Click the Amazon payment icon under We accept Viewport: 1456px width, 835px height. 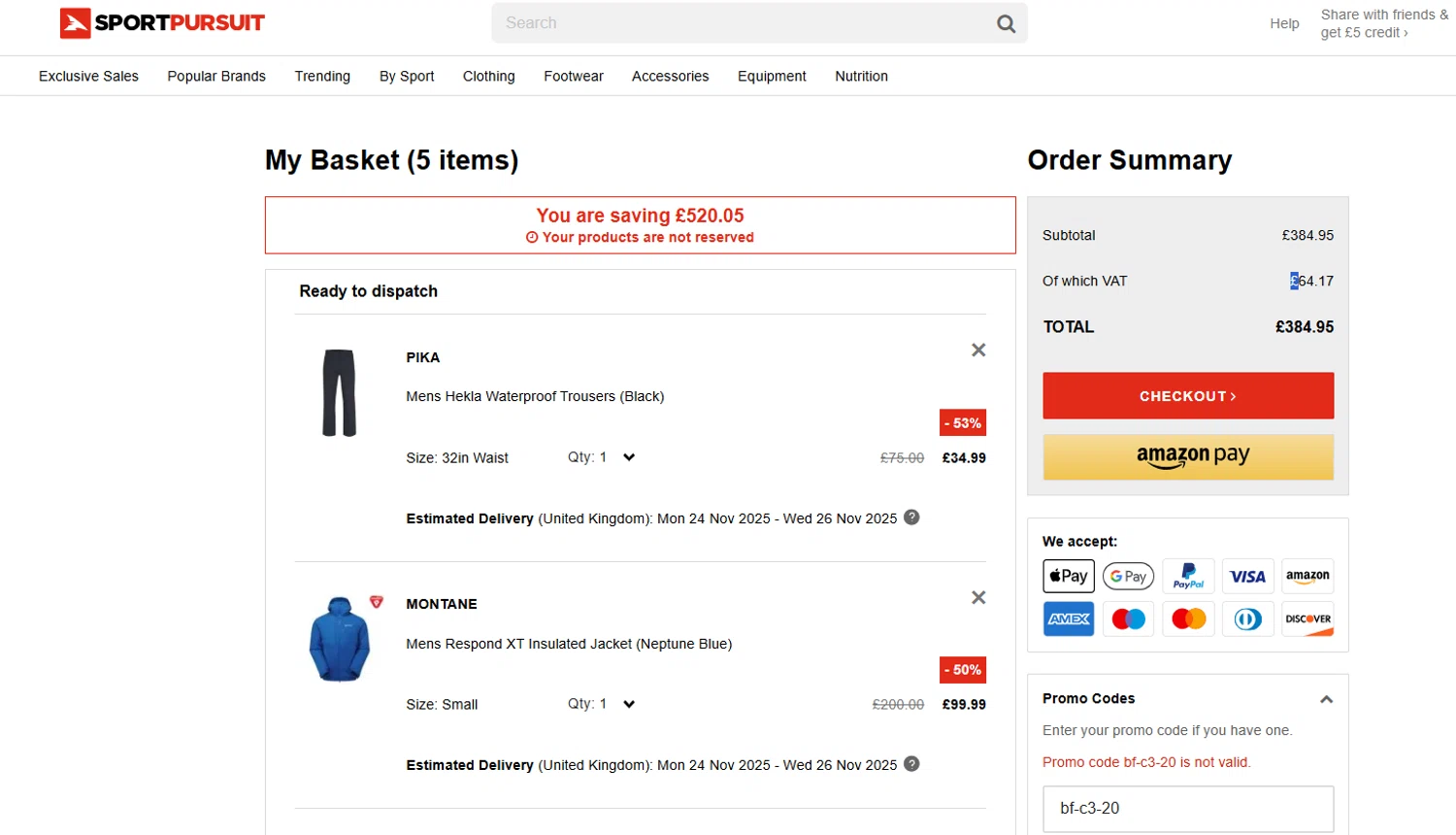1307,576
